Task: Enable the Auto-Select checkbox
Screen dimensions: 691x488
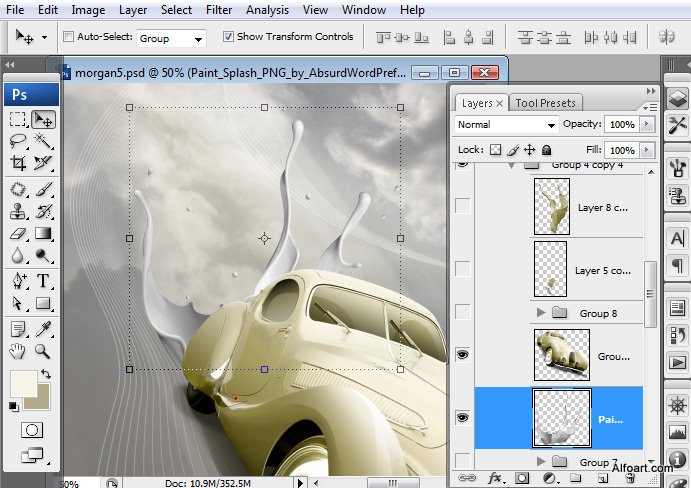Action: coord(68,37)
